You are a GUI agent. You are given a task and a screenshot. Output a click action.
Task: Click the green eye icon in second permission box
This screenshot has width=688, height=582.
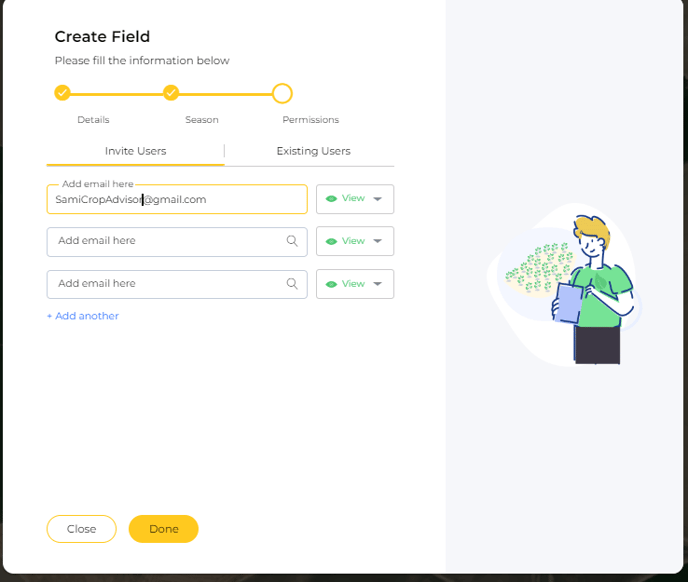coord(331,241)
